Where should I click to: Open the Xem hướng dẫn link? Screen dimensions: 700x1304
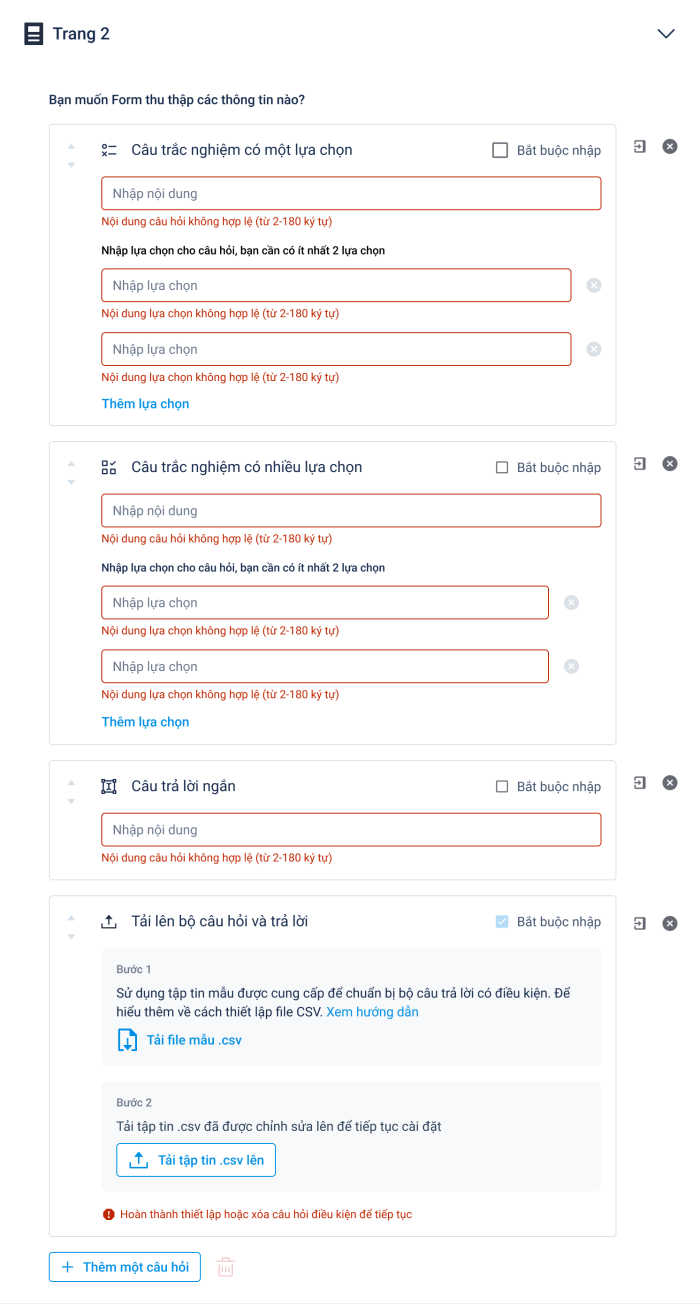pos(372,1012)
